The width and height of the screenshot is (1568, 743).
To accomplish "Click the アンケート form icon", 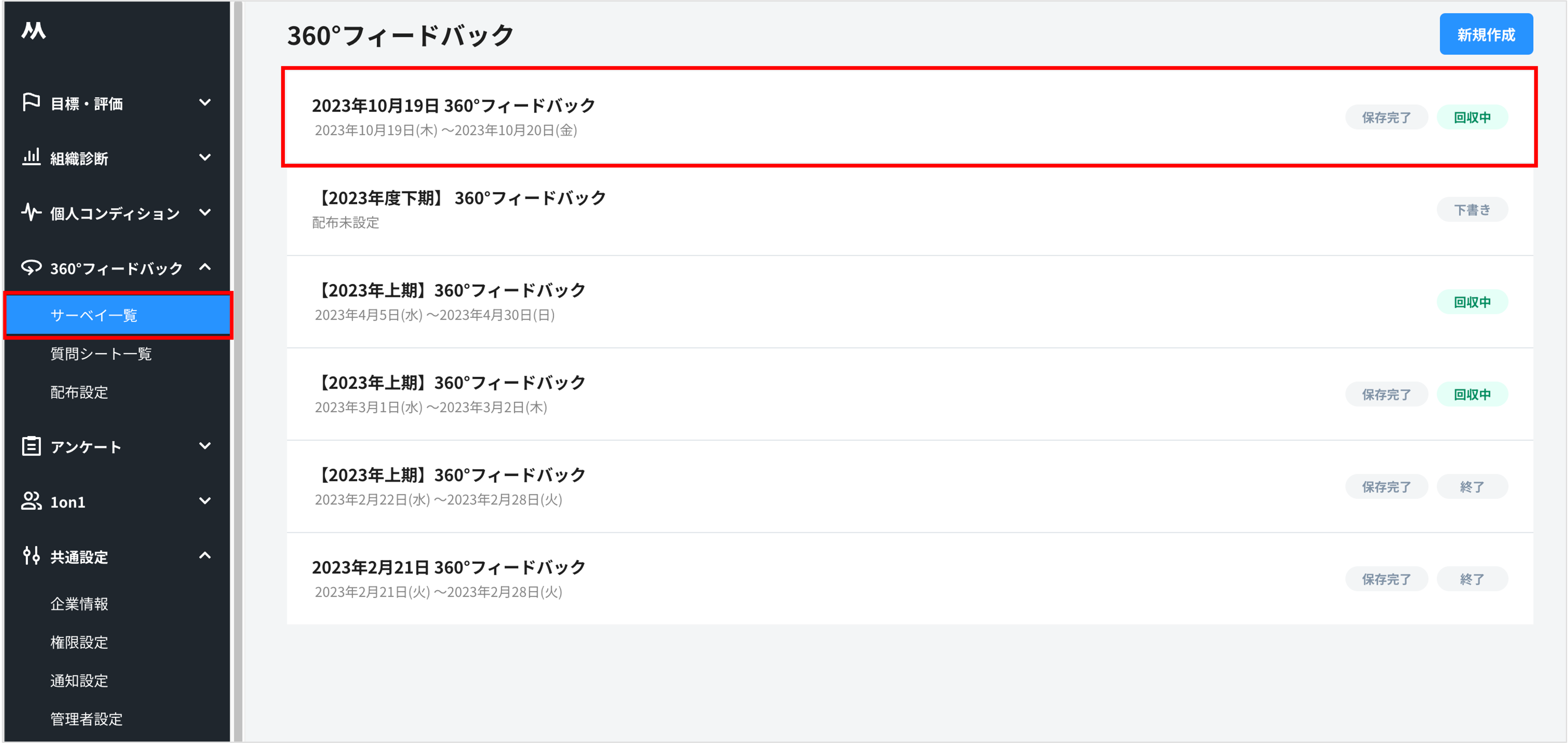I will coord(31,446).
